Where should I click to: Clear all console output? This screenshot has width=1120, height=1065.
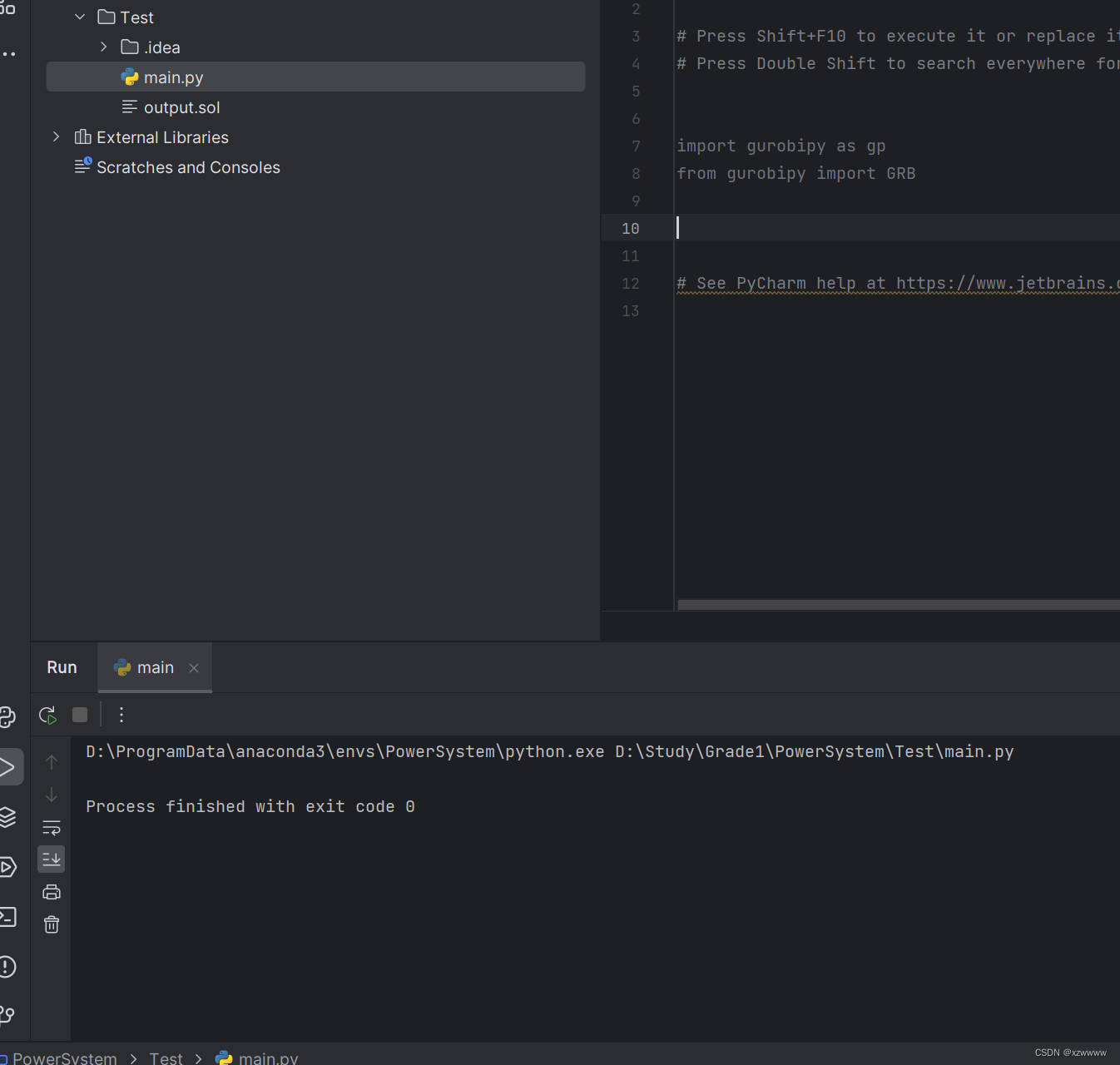[x=51, y=924]
